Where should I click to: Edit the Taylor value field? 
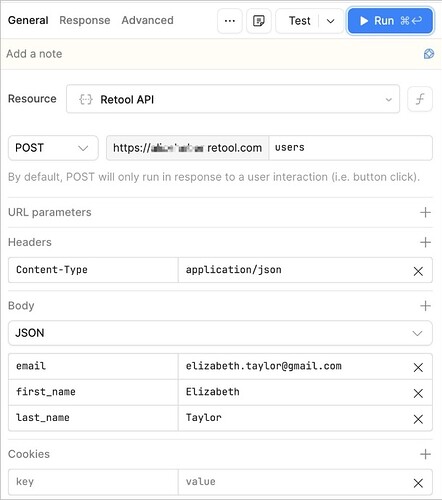pyautogui.click(x=293, y=418)
